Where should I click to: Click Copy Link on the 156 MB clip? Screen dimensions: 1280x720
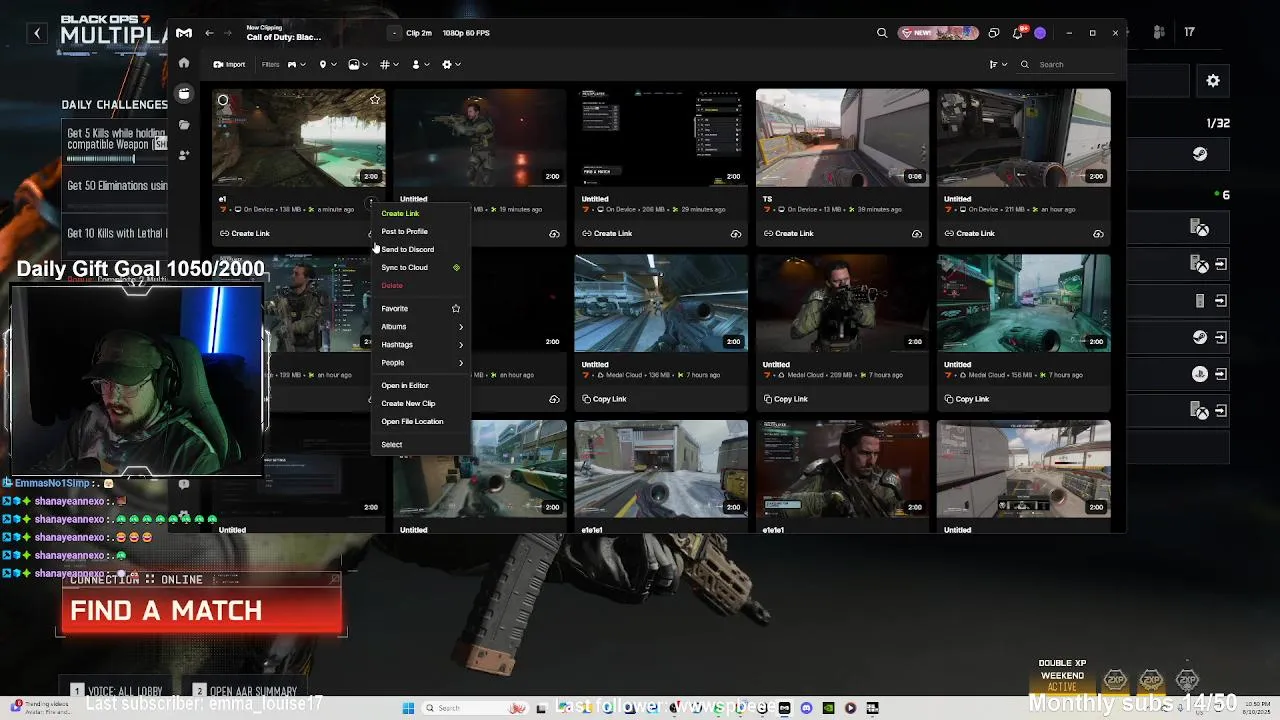[x=966, y=399]
